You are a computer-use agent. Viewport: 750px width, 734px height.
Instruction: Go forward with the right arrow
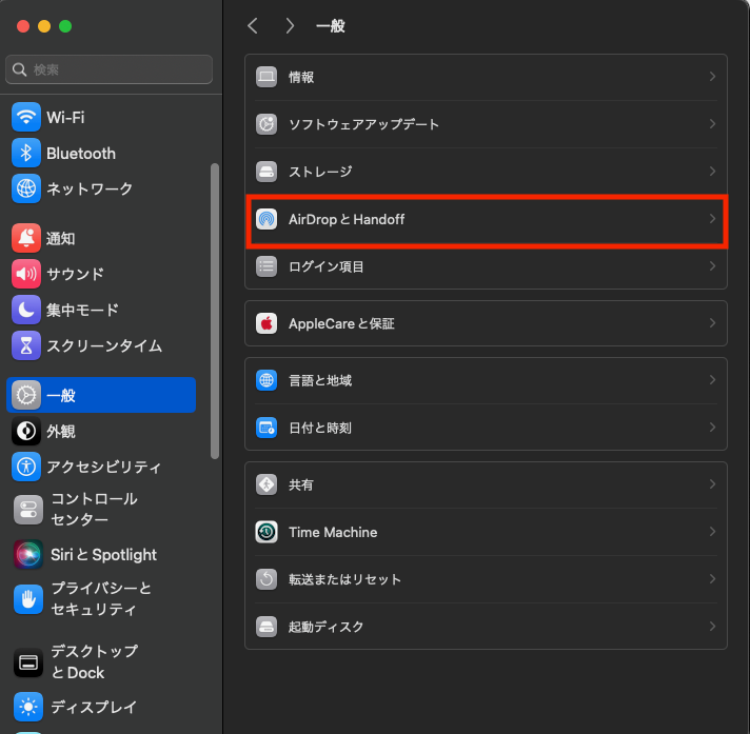(x=289, y=26)
